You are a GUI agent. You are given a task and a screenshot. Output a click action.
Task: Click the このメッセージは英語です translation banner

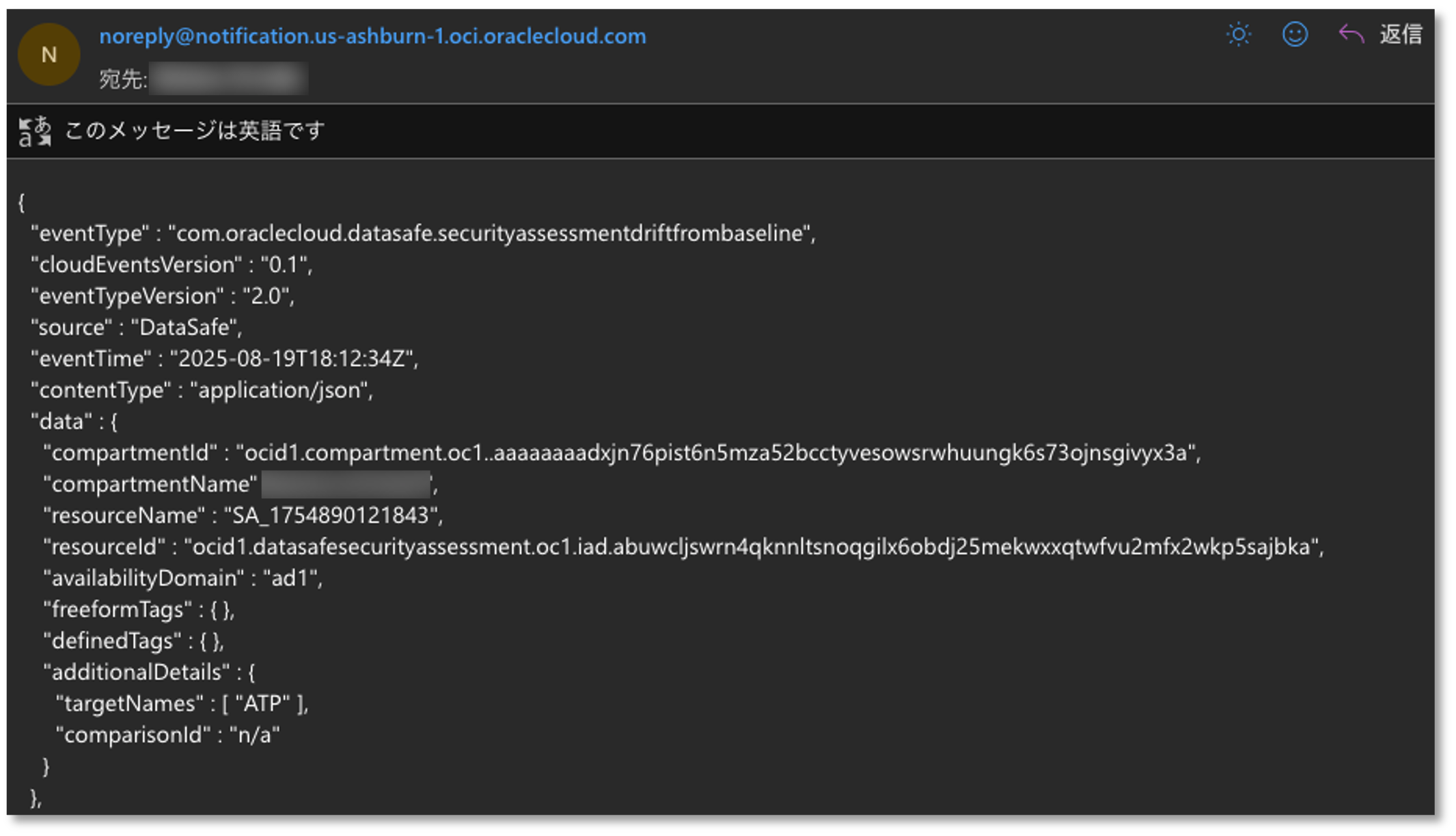(195, 130)
